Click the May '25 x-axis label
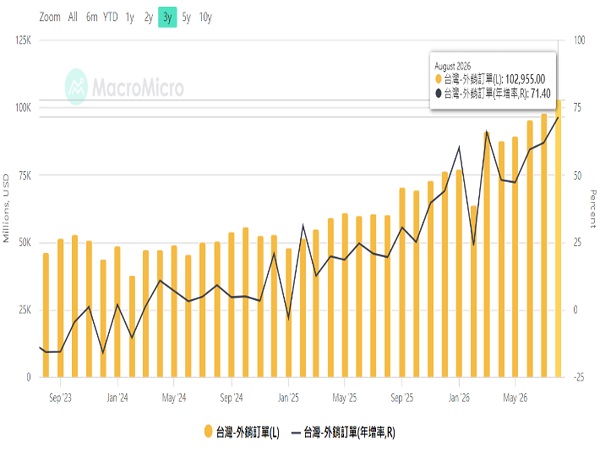 [x=344, y=398]
